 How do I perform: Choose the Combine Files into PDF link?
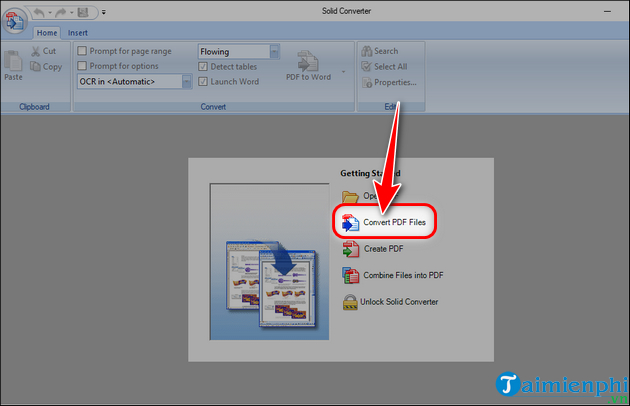coord(403,275)
